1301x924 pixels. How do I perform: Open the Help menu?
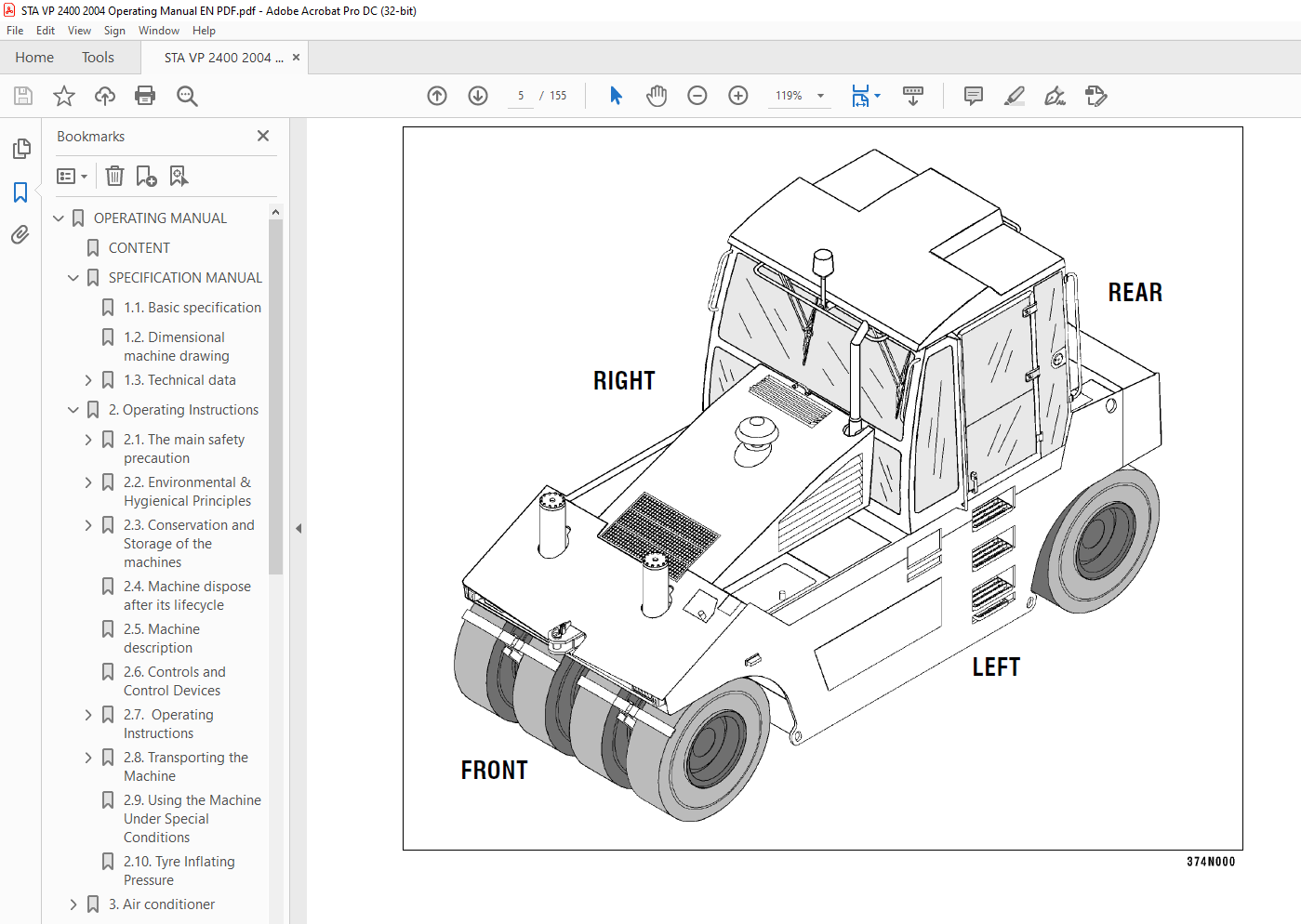pos(204,31)
